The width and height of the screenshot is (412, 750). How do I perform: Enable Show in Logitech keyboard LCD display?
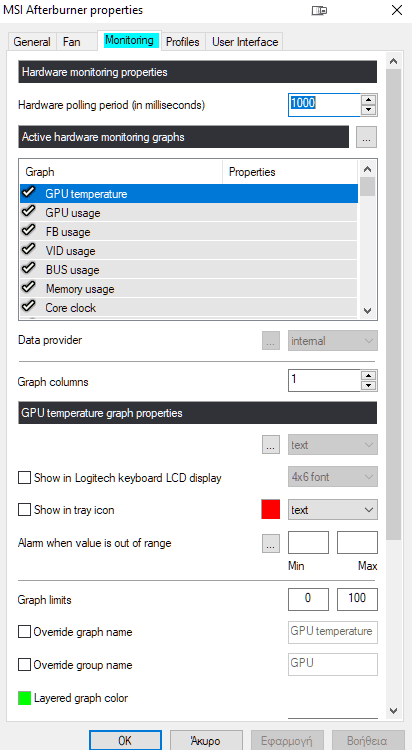(x=24, y=477)
